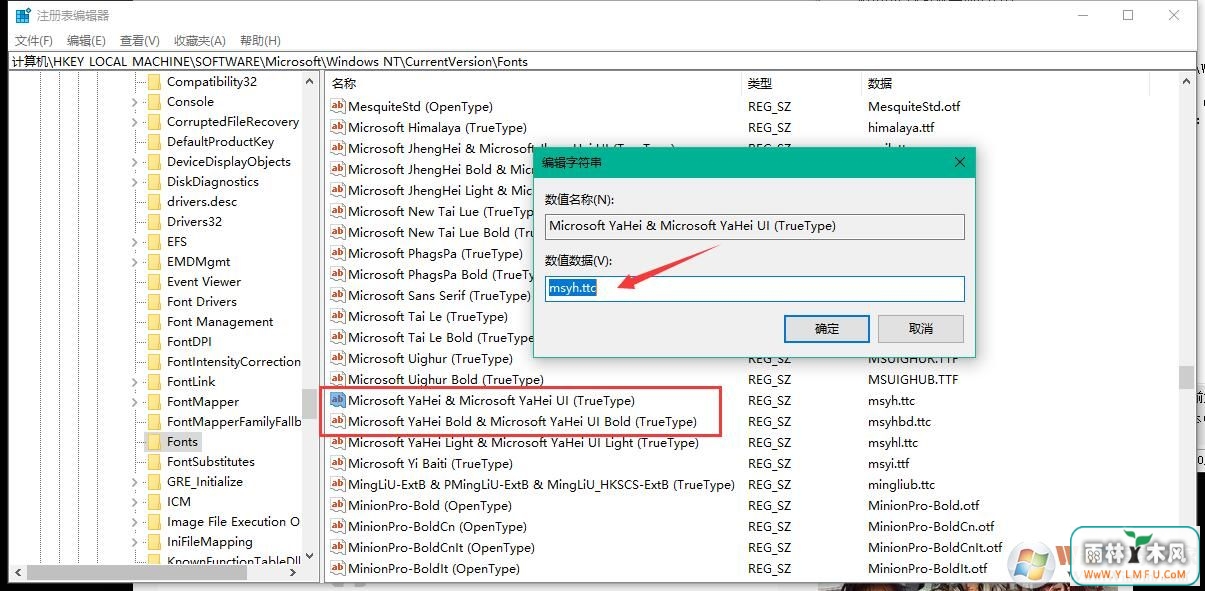Open the 收藏夹(A) menu
The image size is (1205, 591).
pos(200,41)
